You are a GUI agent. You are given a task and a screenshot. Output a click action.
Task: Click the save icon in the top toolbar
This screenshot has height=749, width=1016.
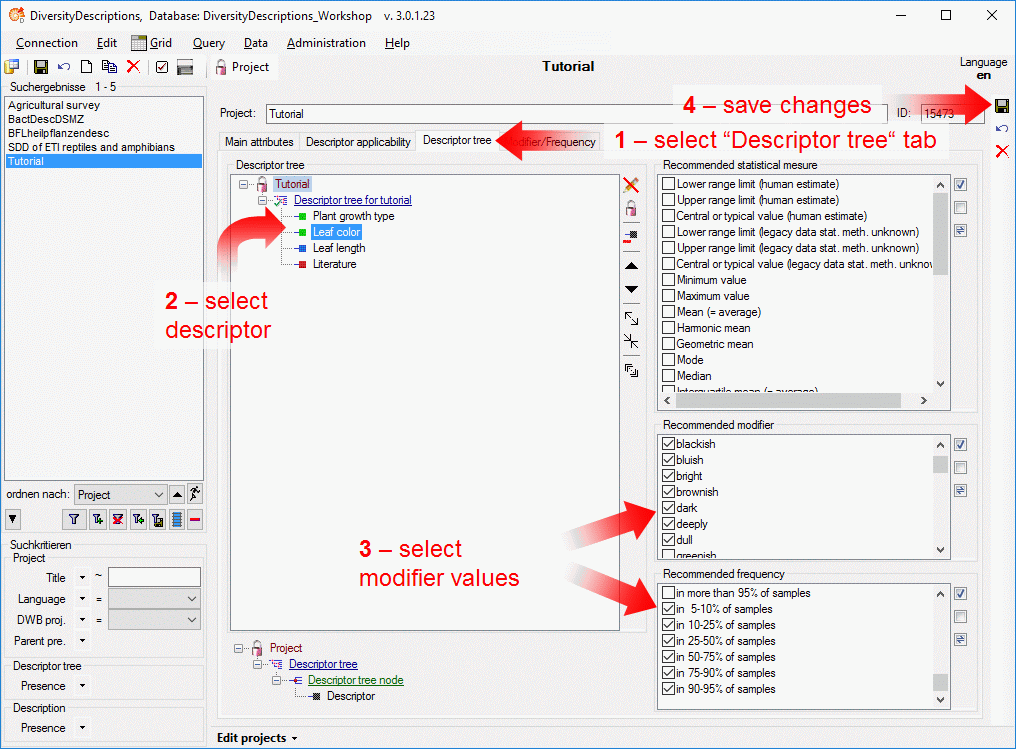[x=41, y=67]
